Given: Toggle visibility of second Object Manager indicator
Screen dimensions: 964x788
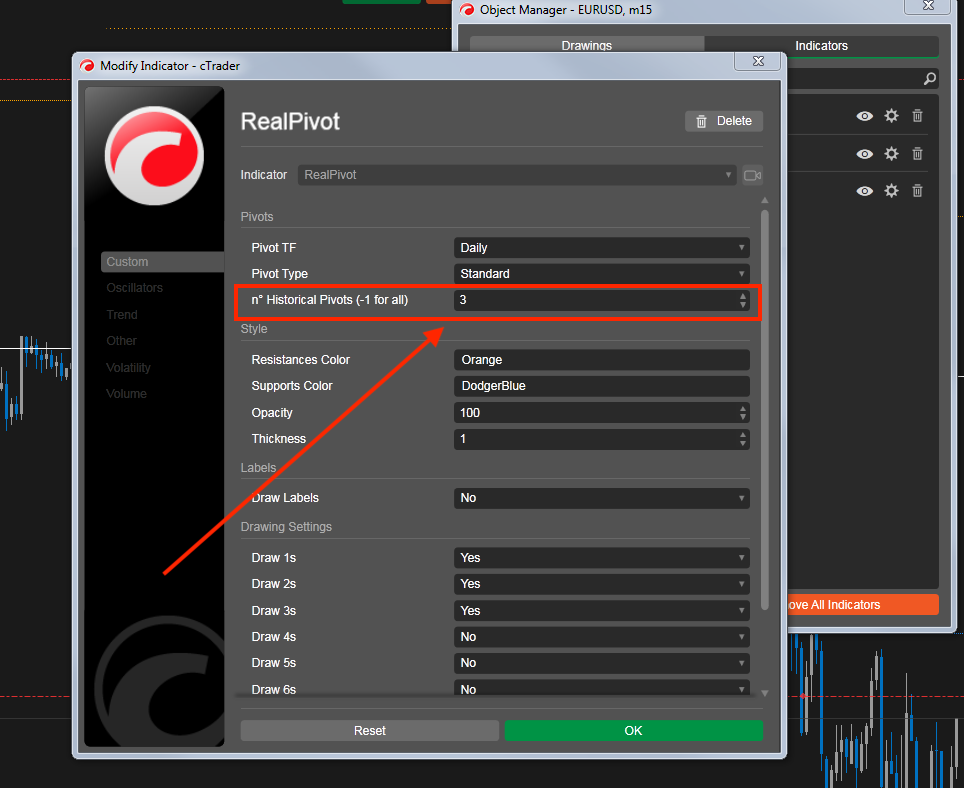Looking at the screenshot, I should coord(864,154).
